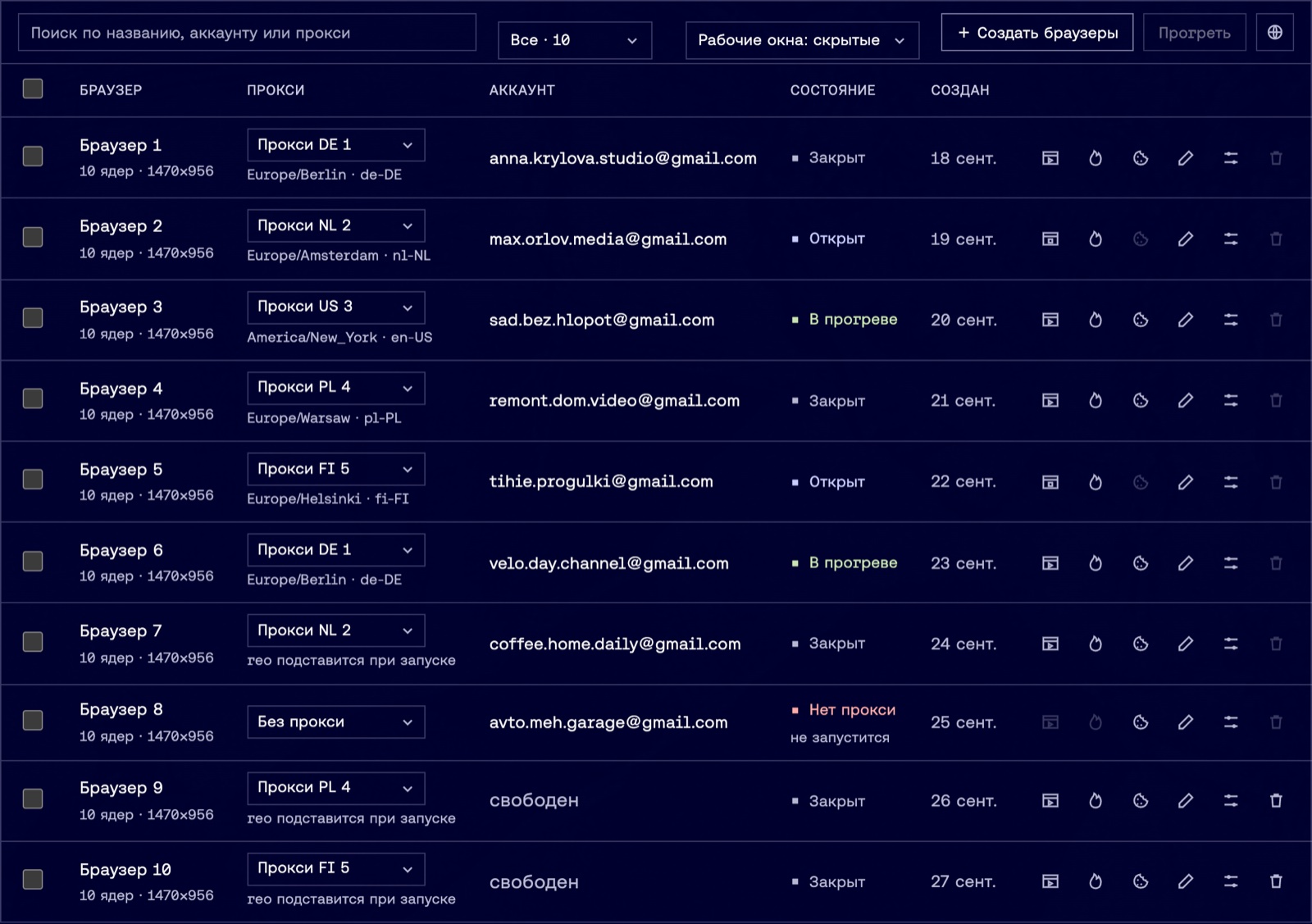
Task: Open sliders settings for Браузер 5
Action: [1231, 482]
